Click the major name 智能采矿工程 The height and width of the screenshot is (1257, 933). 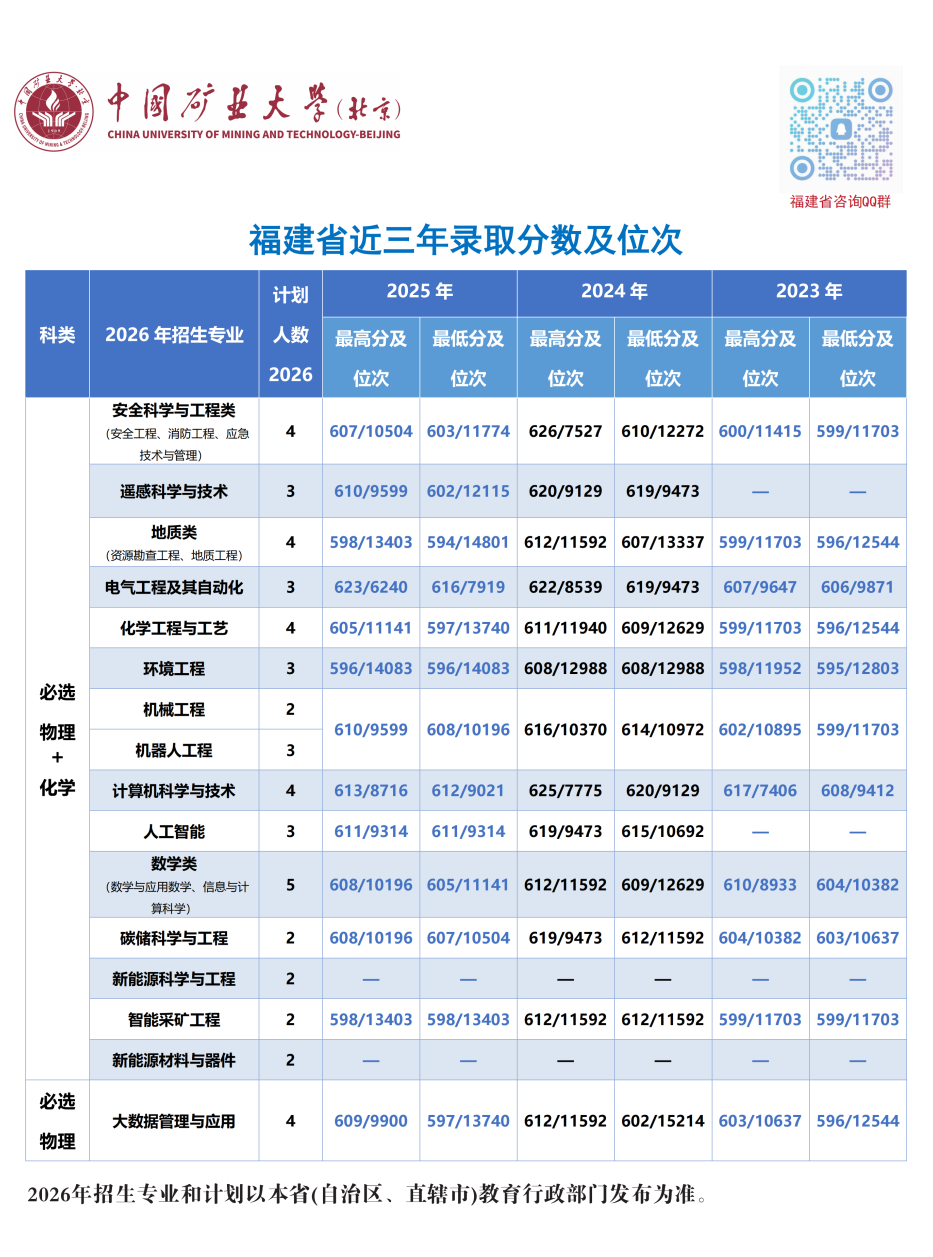(174, 1020)
